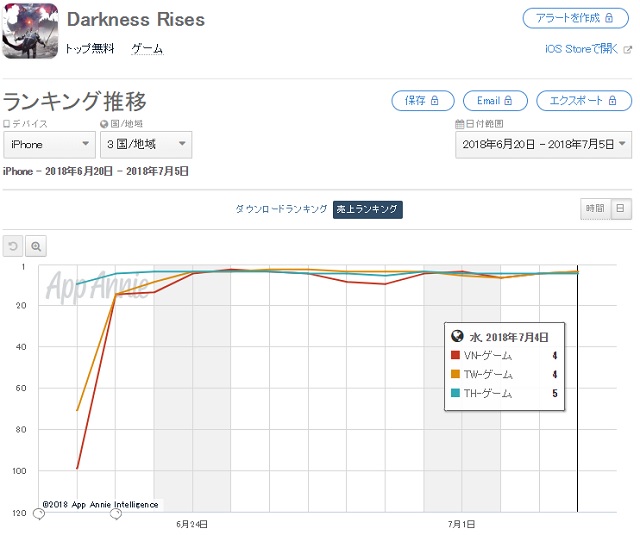Click the lock icon on 保存 button
The height and width of the screenshot is (535, 640).
438,101
